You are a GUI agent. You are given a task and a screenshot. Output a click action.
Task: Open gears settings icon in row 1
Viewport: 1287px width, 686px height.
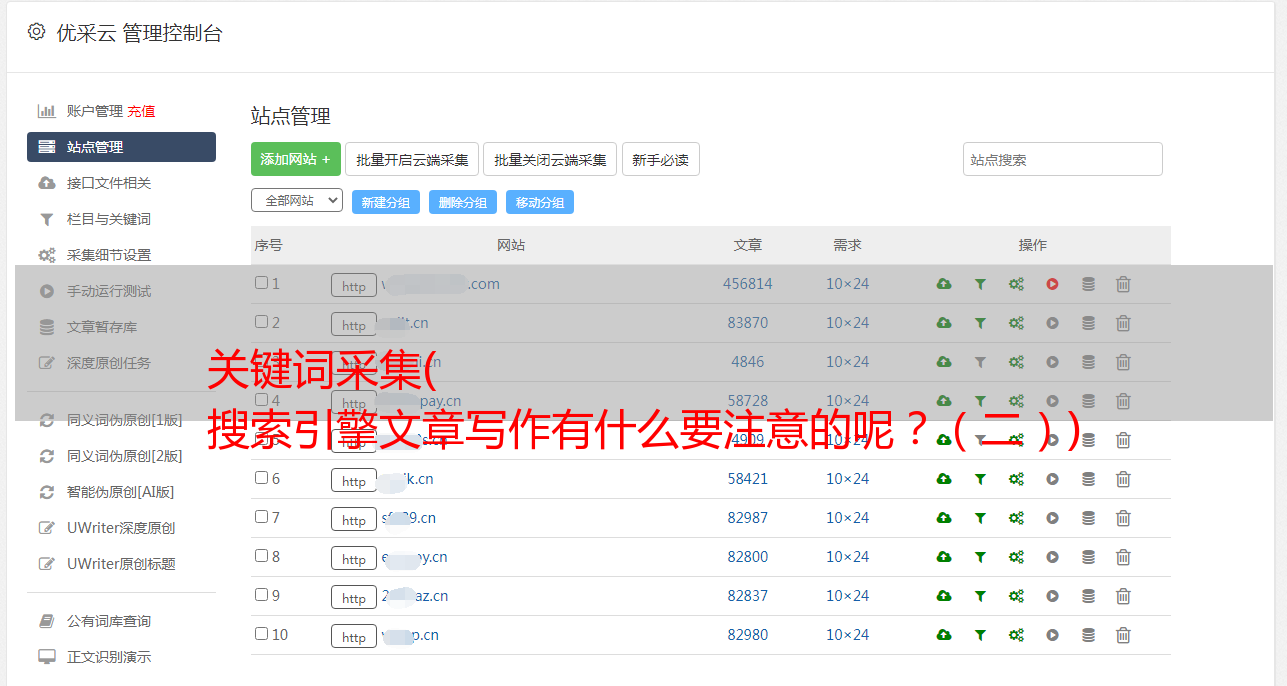coord(1016,284)
